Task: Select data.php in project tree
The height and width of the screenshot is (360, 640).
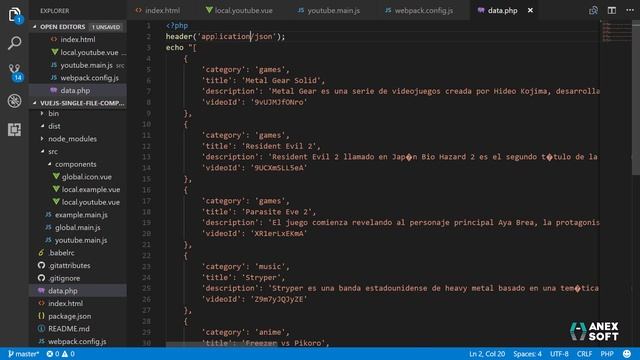Action: [78, 291]
